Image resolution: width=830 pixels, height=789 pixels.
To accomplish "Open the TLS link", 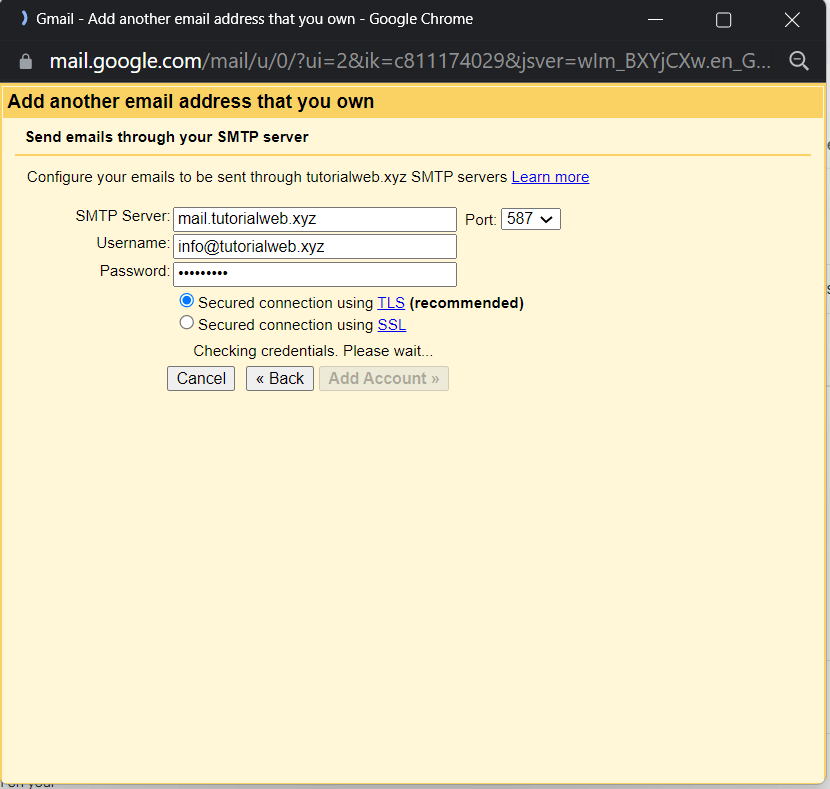I will tap(390, 302).
